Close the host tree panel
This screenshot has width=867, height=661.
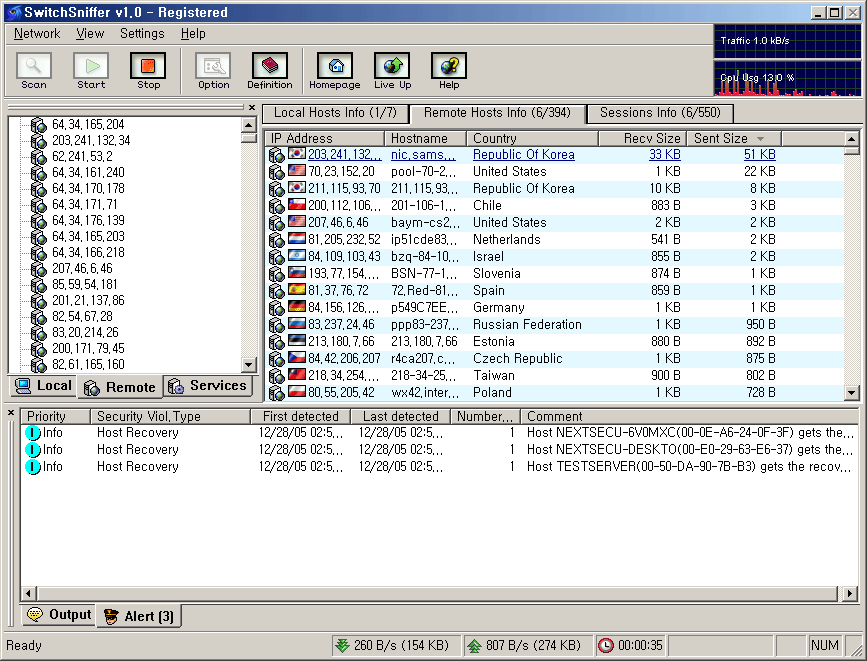pos(252,107)
